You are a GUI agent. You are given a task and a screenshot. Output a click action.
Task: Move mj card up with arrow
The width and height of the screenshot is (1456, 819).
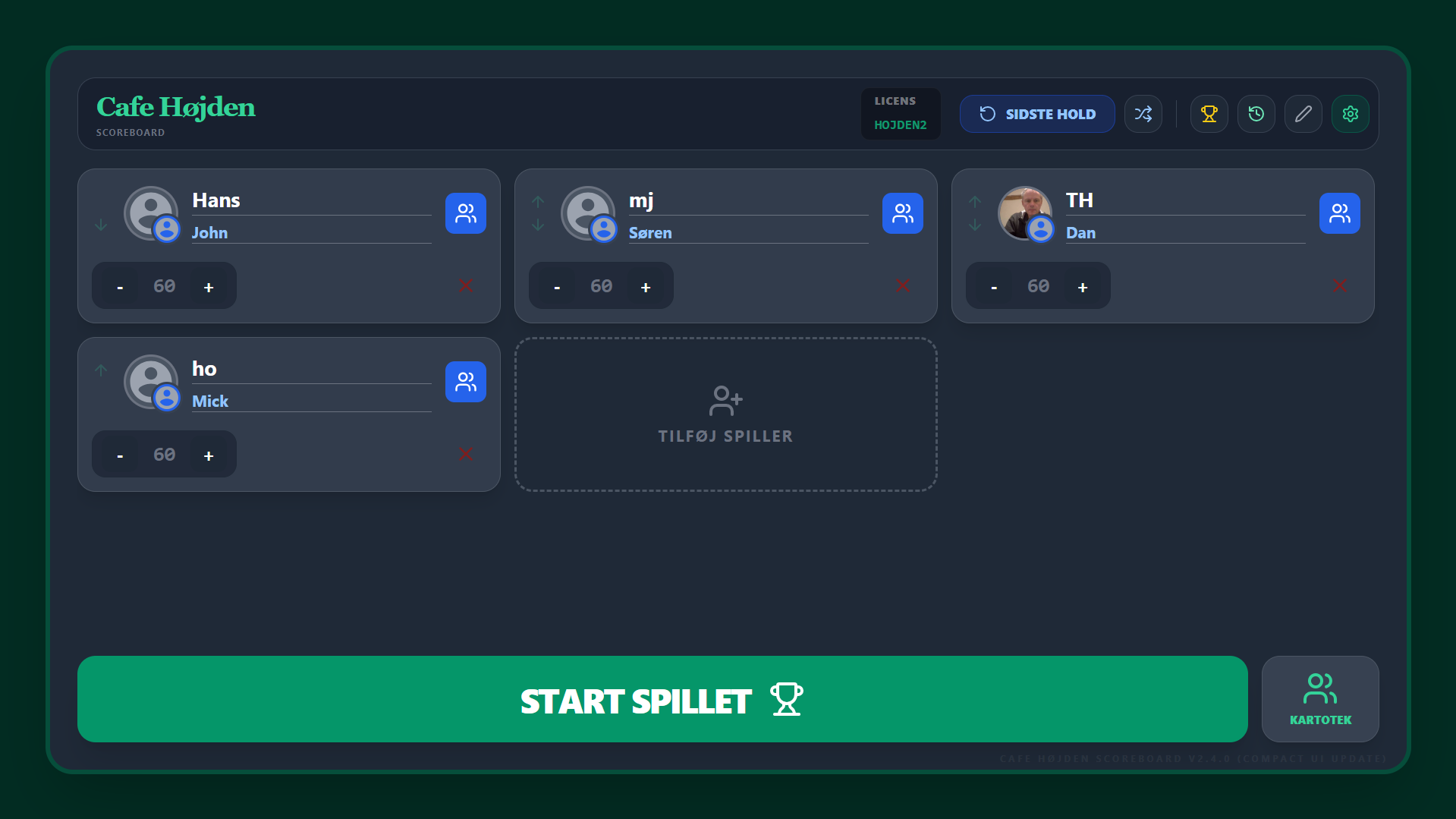pos(538,201)
